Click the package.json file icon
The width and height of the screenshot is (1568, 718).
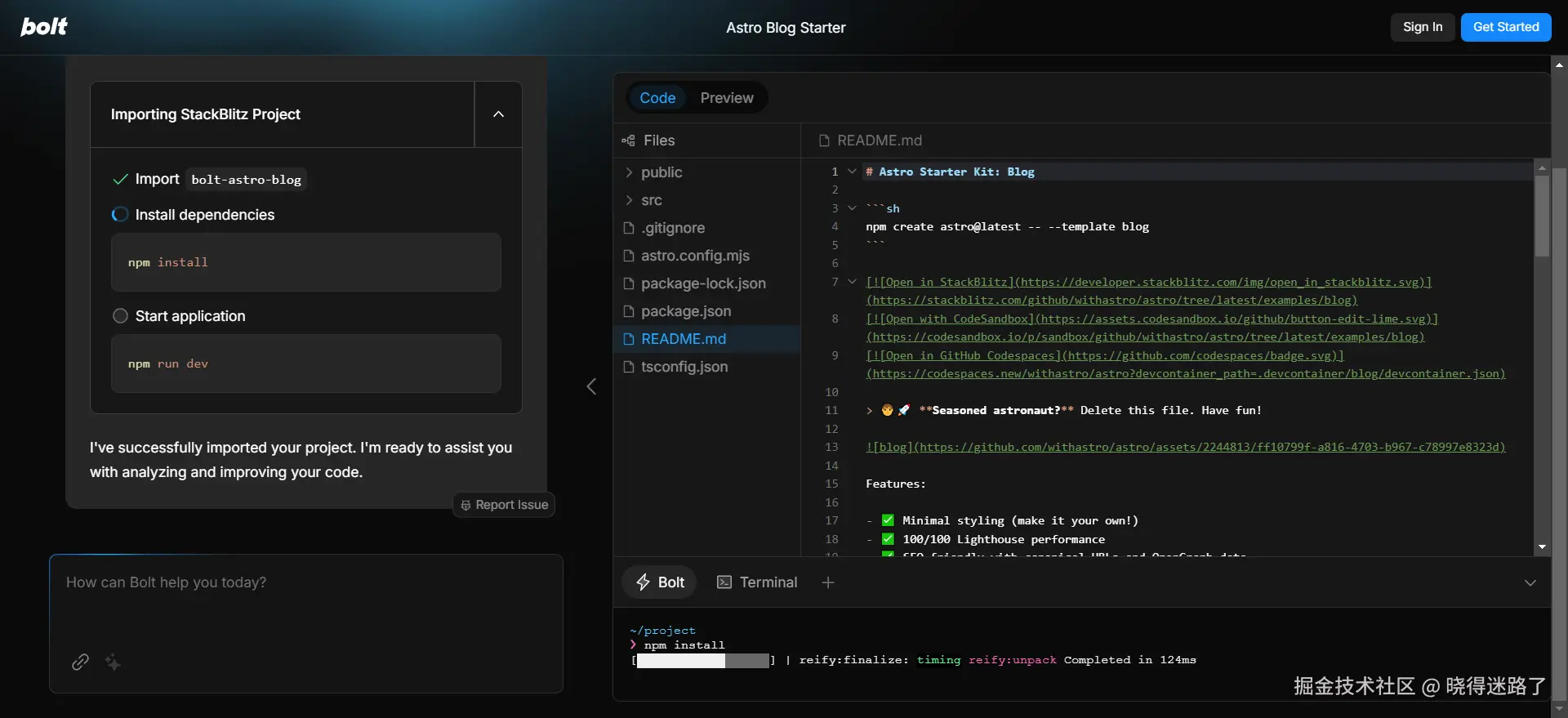click(629, 311)
